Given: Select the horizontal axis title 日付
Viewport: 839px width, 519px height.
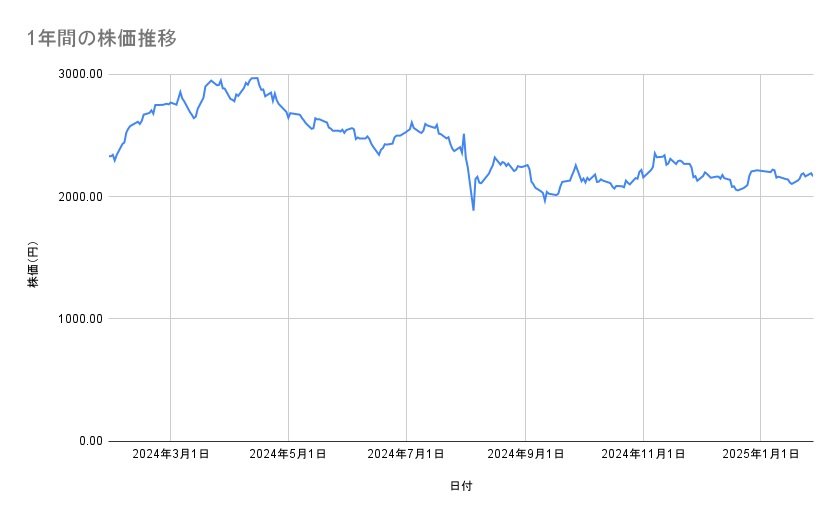Looking at the screenshot, I should [x=460, y=486].
